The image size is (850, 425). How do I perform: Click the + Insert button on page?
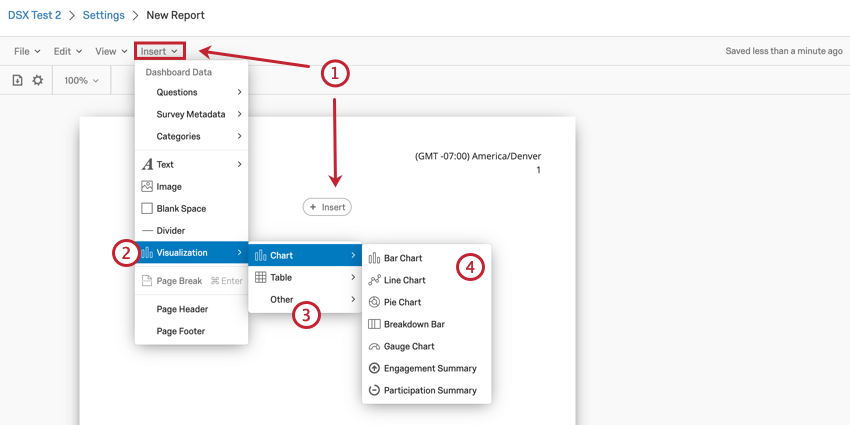(327, 207)
